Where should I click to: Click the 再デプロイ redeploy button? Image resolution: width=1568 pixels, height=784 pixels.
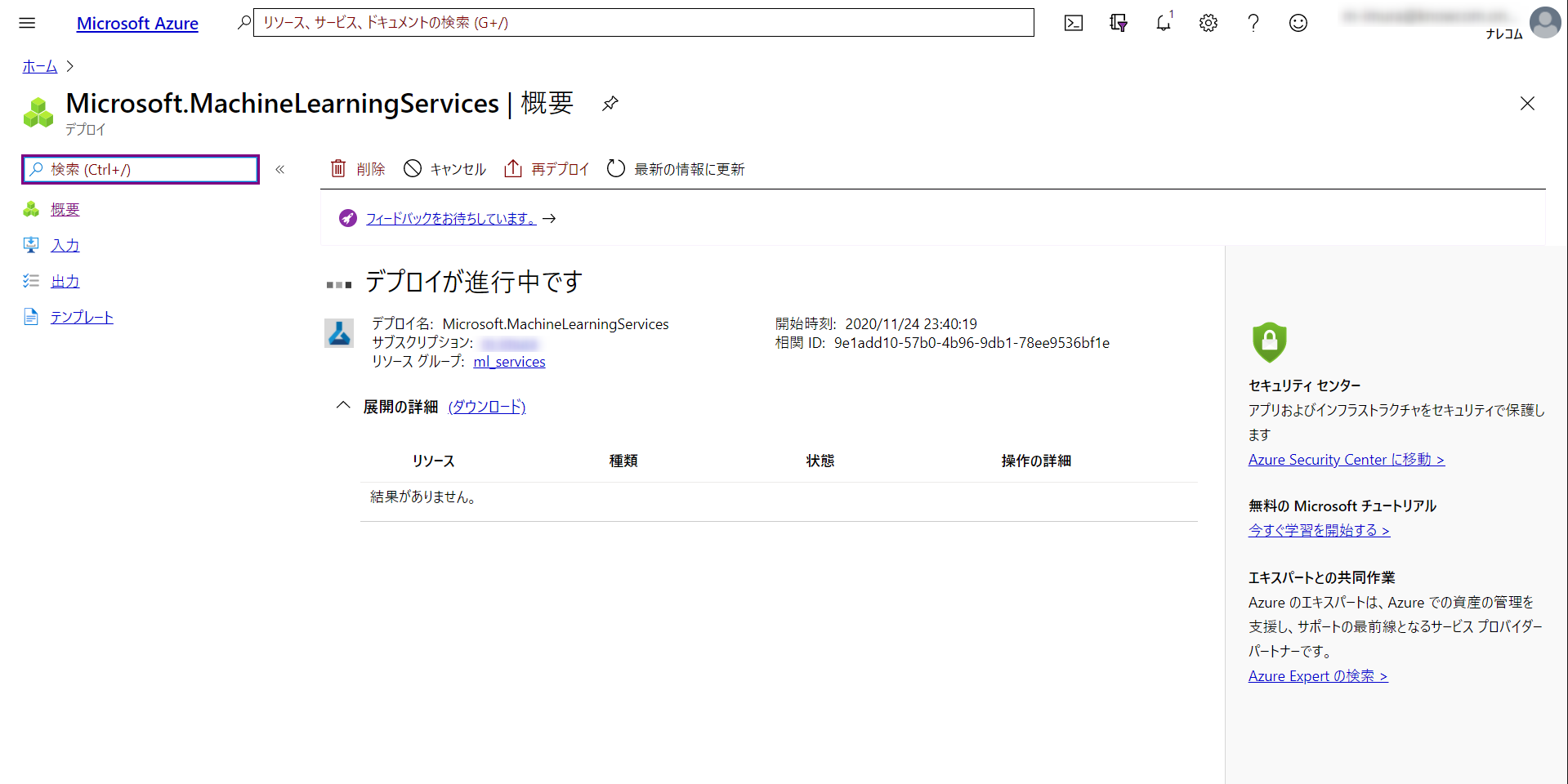(x=547, y=169)
